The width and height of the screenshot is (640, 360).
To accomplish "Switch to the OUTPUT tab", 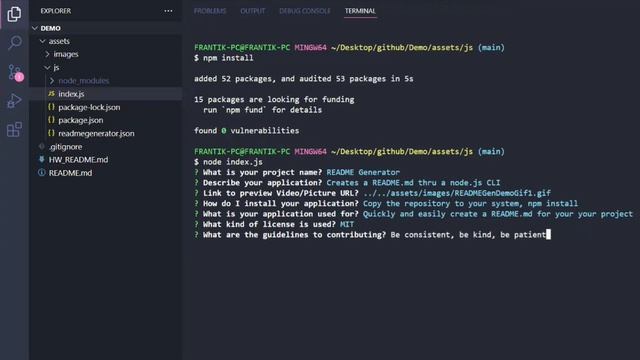I will click(253, 11).
